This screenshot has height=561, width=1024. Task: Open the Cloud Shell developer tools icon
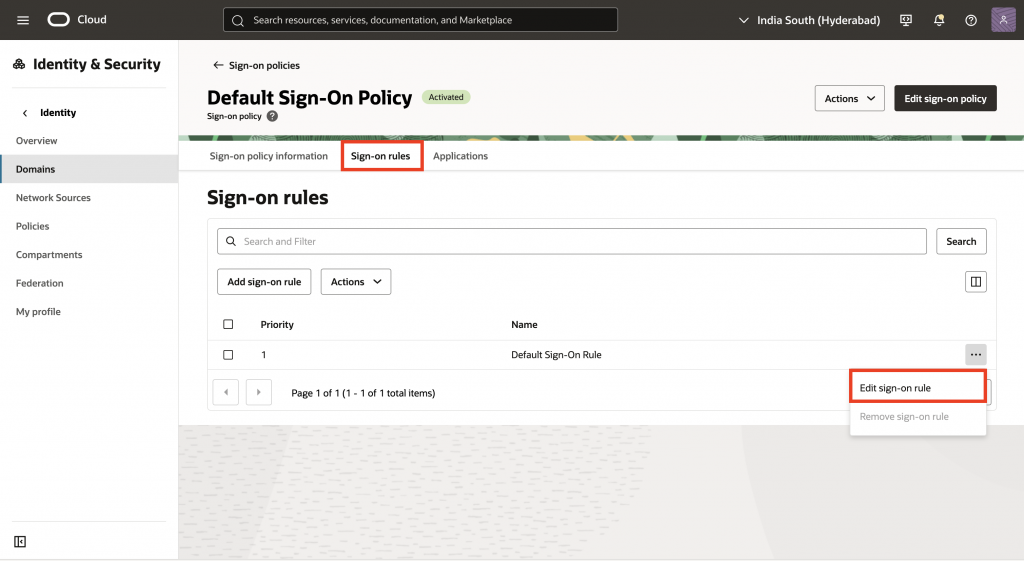click(x=906, y=20)
